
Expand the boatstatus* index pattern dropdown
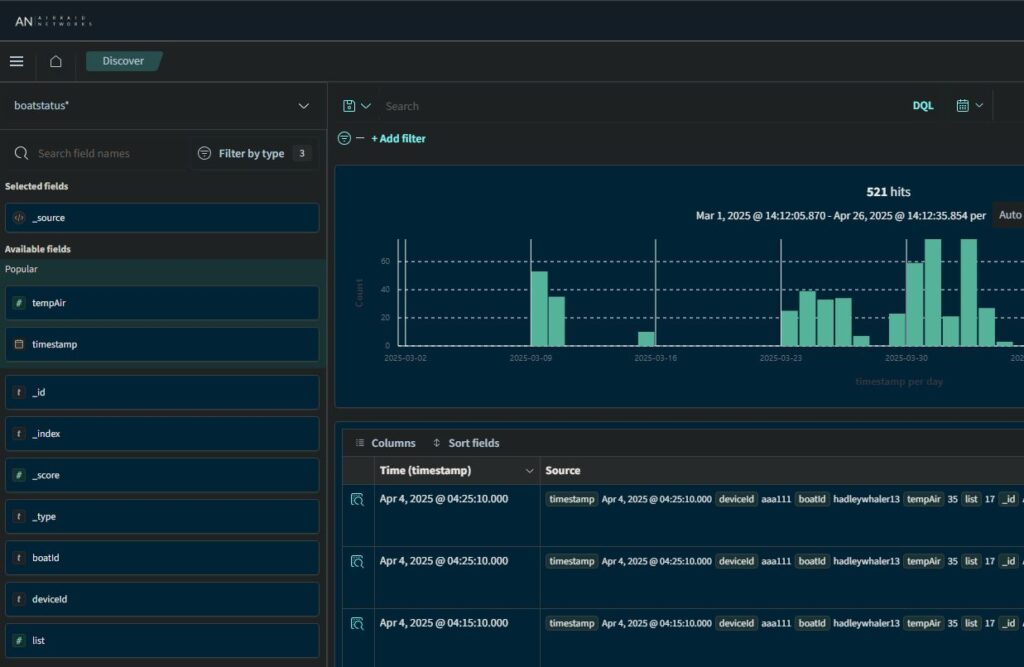point(303,106)
